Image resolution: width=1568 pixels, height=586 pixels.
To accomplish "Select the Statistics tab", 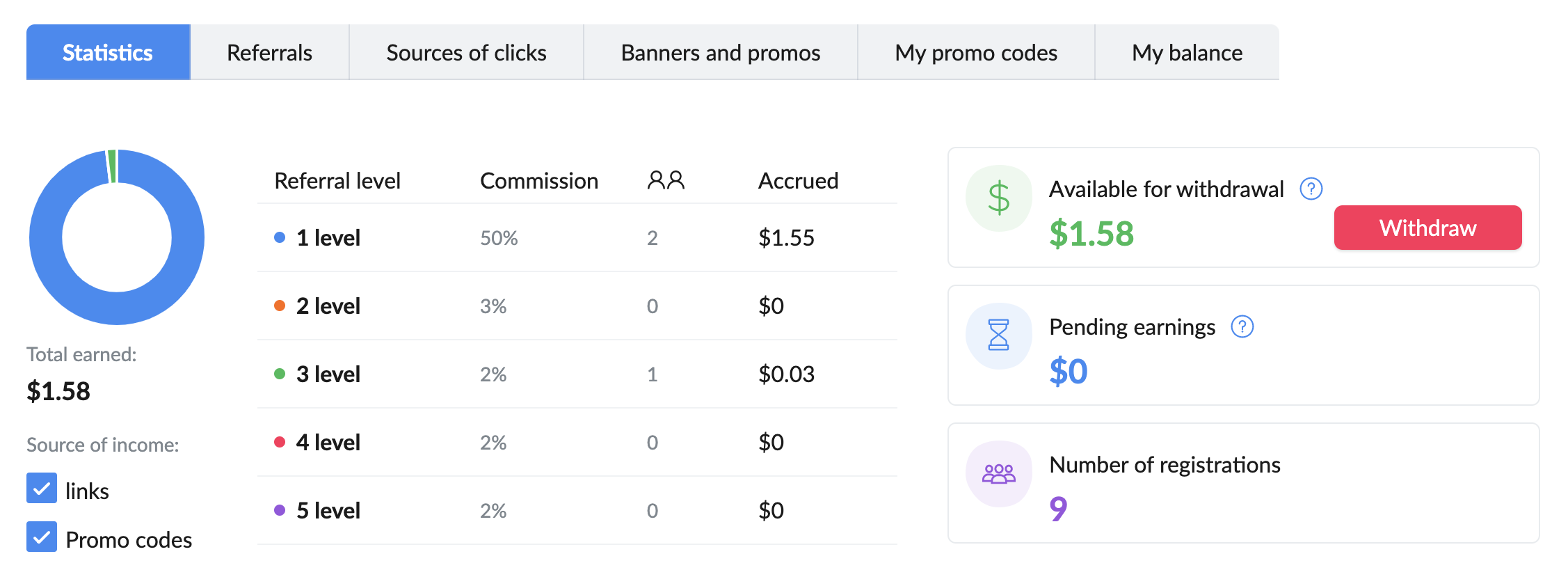I will (108, 52).
